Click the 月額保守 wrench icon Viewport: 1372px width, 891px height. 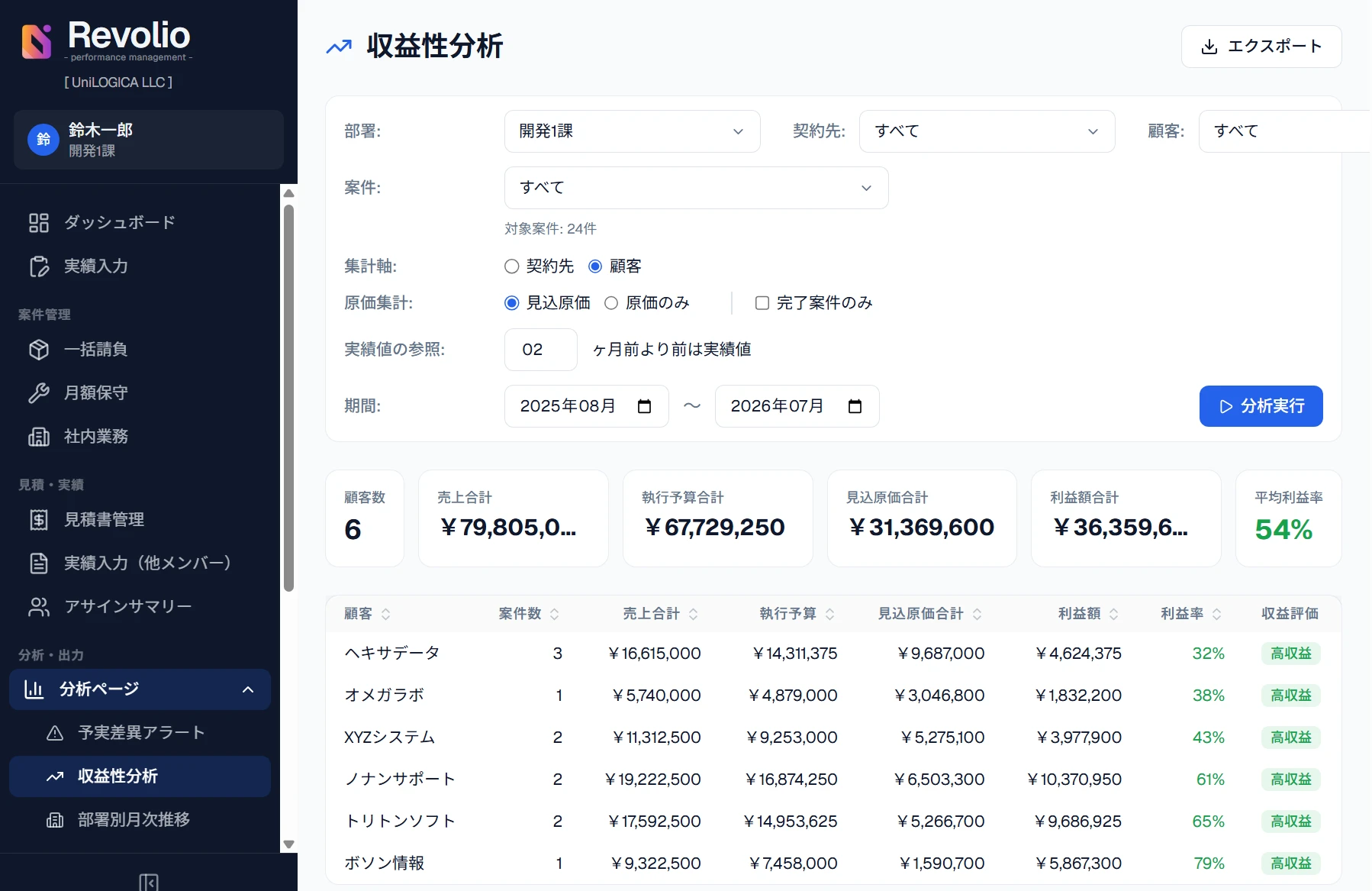click(39, 393)
